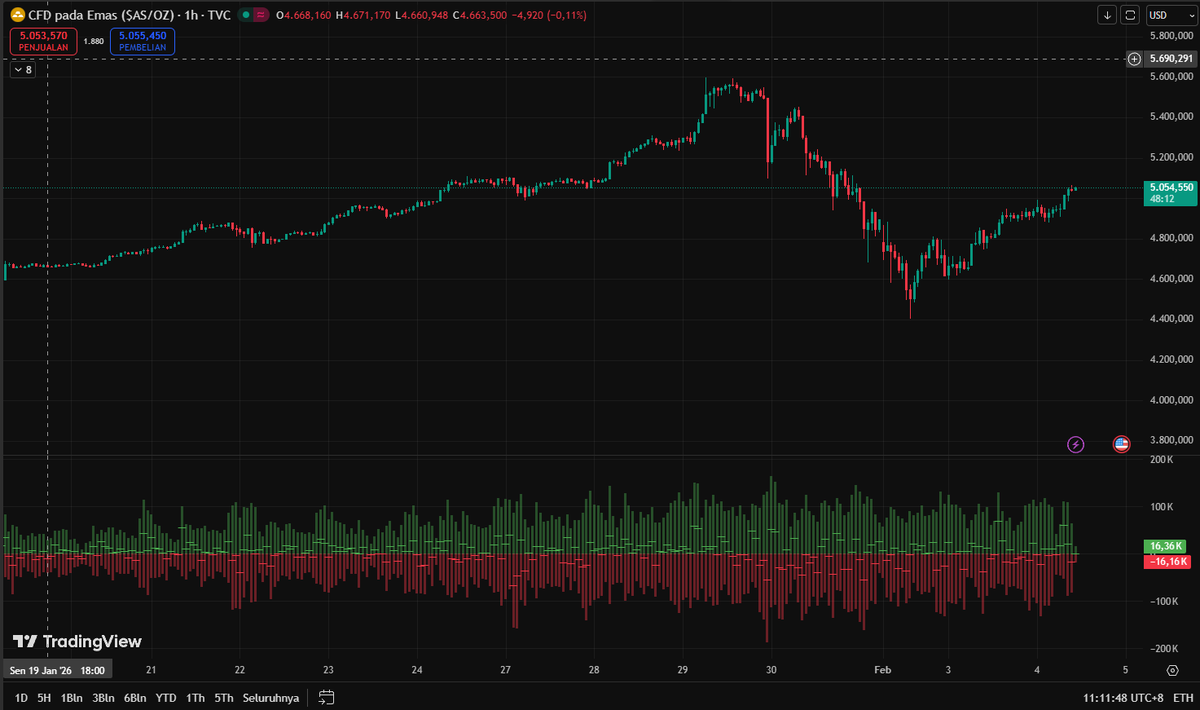This screenshot has height=710, width=1200.
Task: Open time axis settings gear icon
Action: click(1172, 669)
